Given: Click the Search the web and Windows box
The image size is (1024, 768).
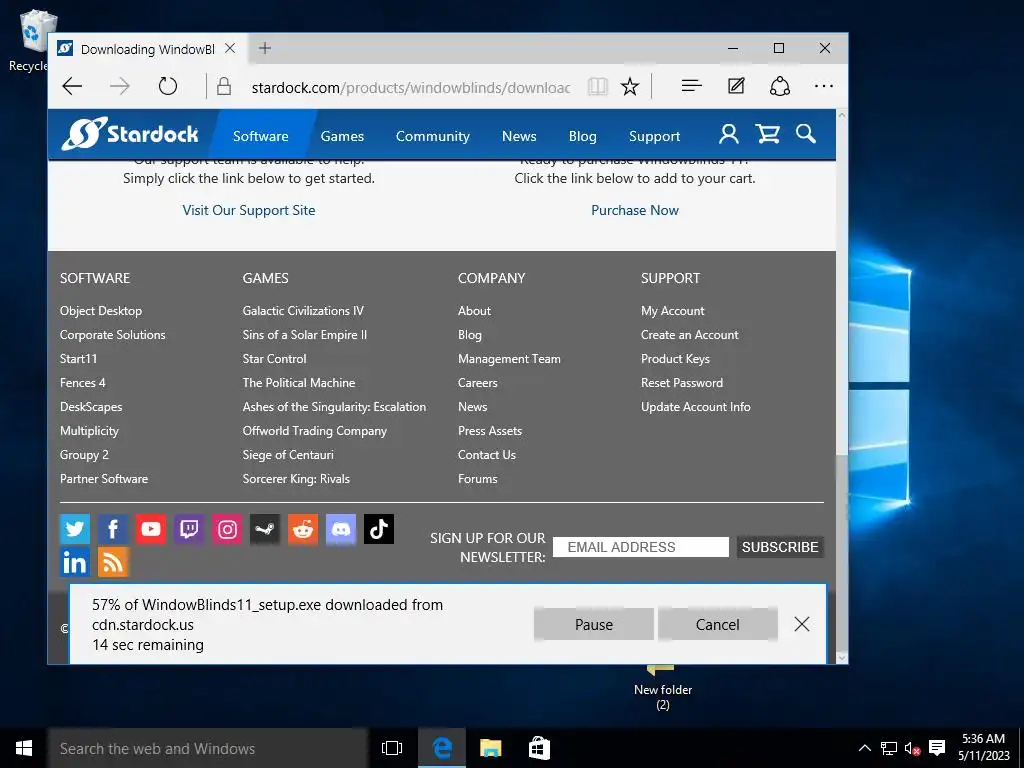Looking at the screenshot, I should (208, 748).
